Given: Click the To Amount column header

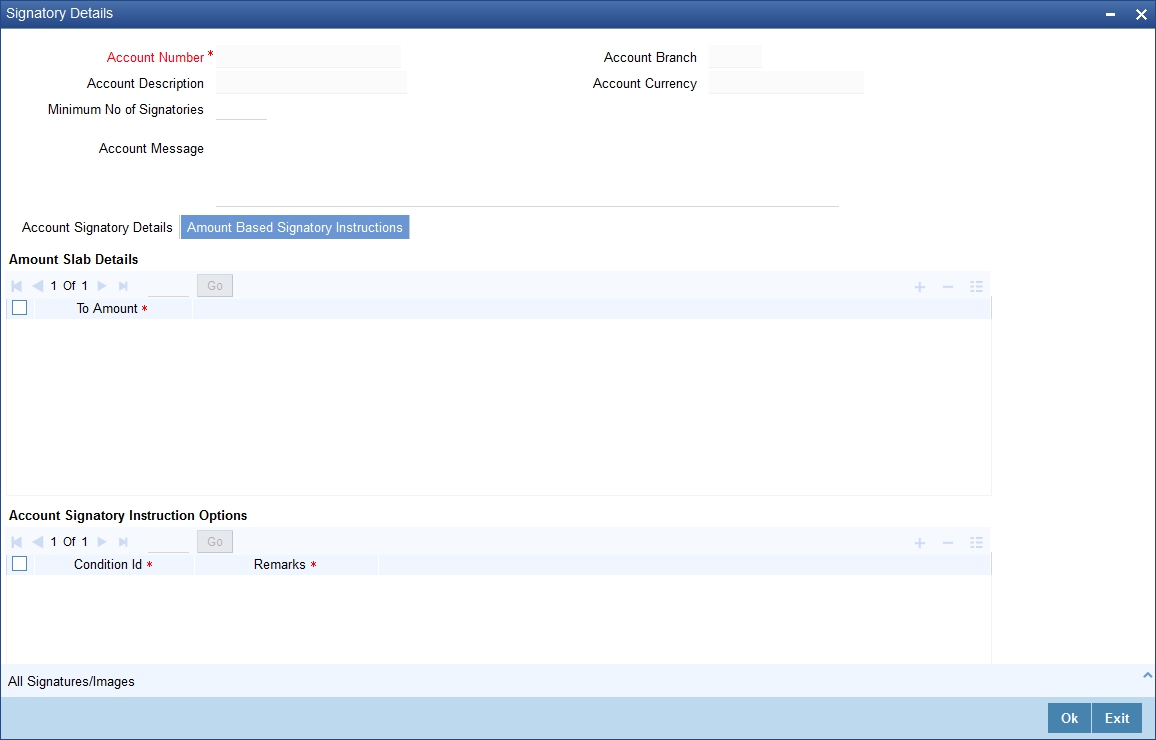Looking at the screenshot, I should [x=113, y=308].
